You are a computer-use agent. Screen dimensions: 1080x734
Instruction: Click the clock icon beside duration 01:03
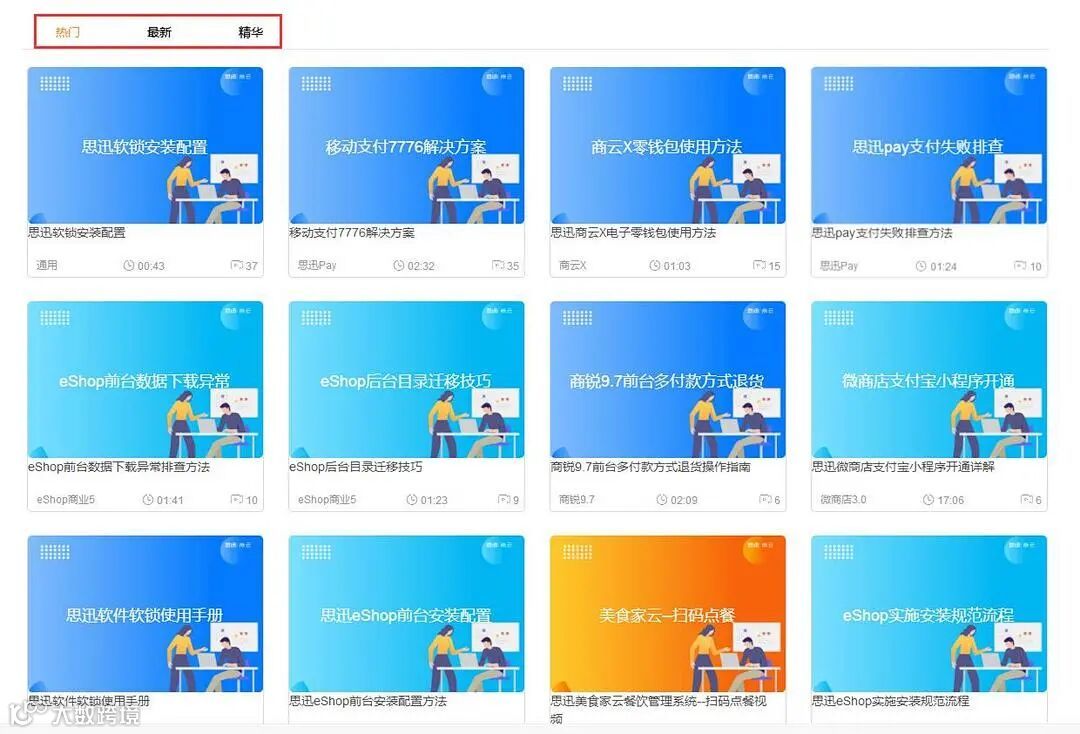tap(655, 265)
